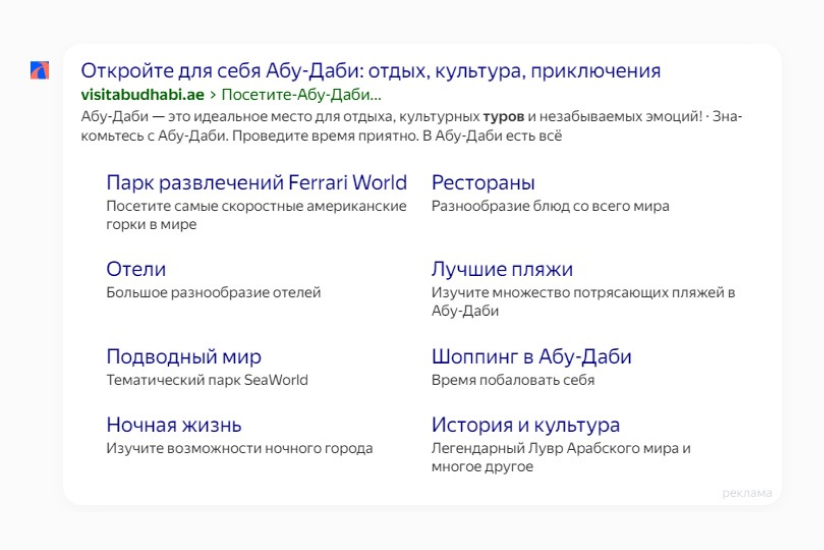Click the text 'Время побаловать себя'

tap(513, 380)
